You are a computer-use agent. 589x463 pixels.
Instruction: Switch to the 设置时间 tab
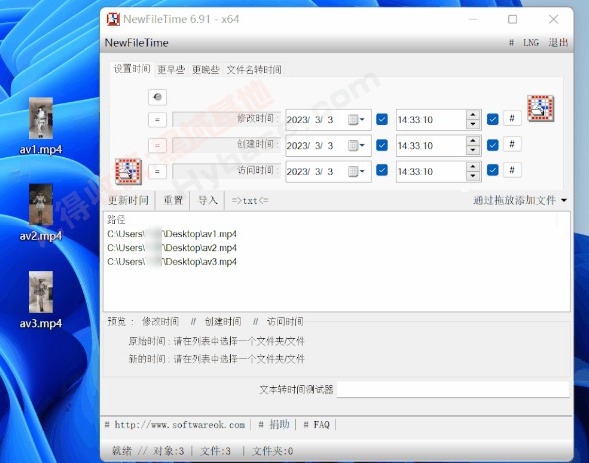132,69
